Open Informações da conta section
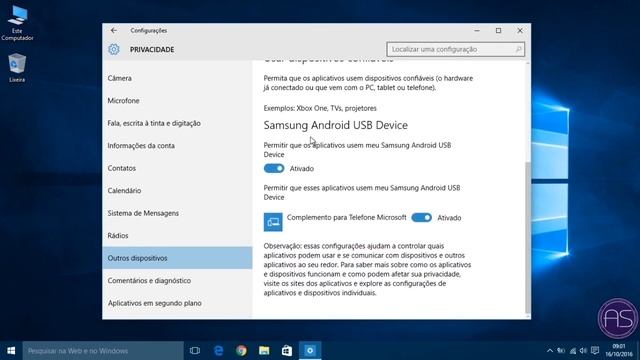The image size is (640, 360). pos(177,145)
